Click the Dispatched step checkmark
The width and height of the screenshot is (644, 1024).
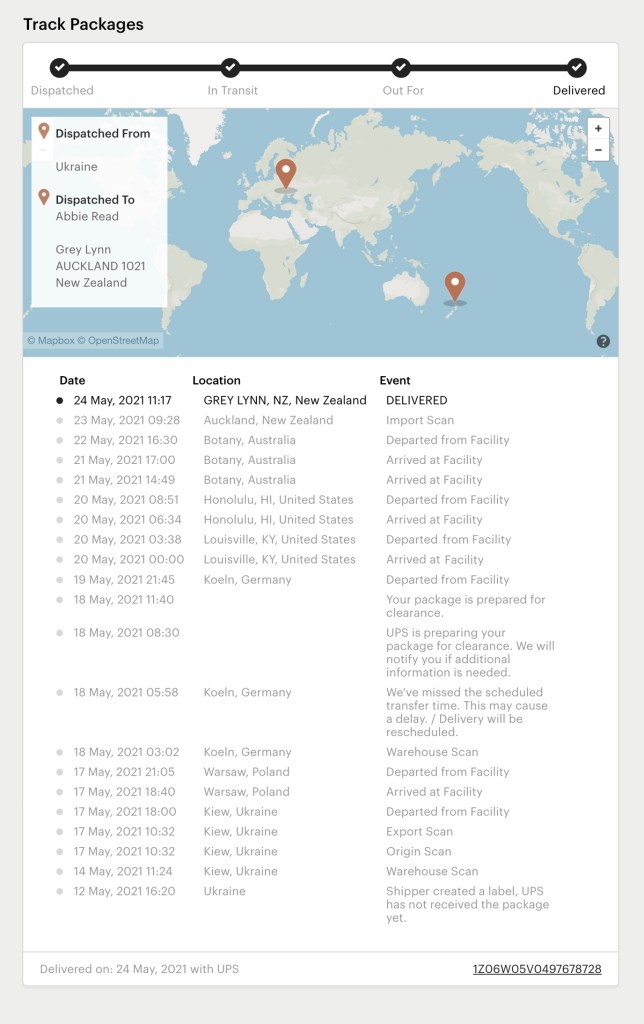(60, 68)
